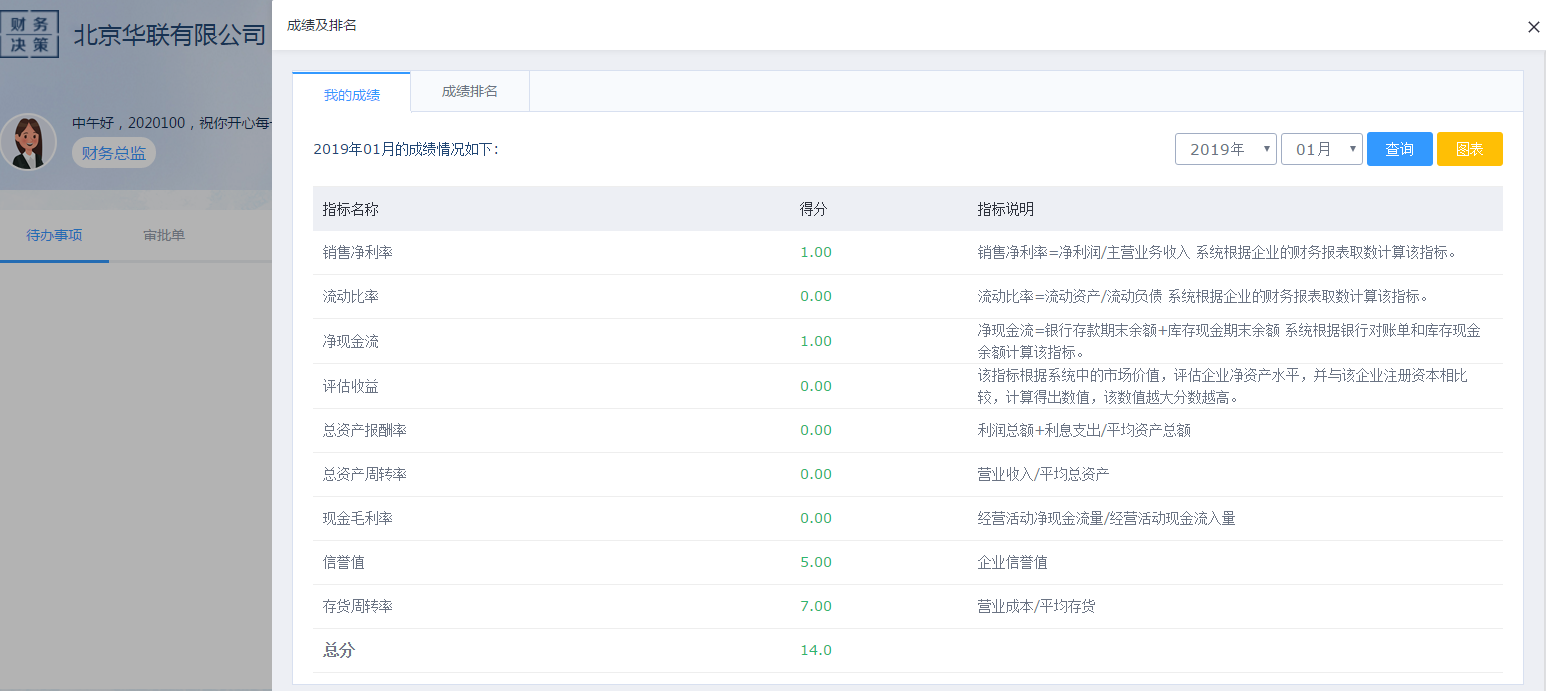
Task: Switch to the 待办事项 tab
Action: (54, 236)
